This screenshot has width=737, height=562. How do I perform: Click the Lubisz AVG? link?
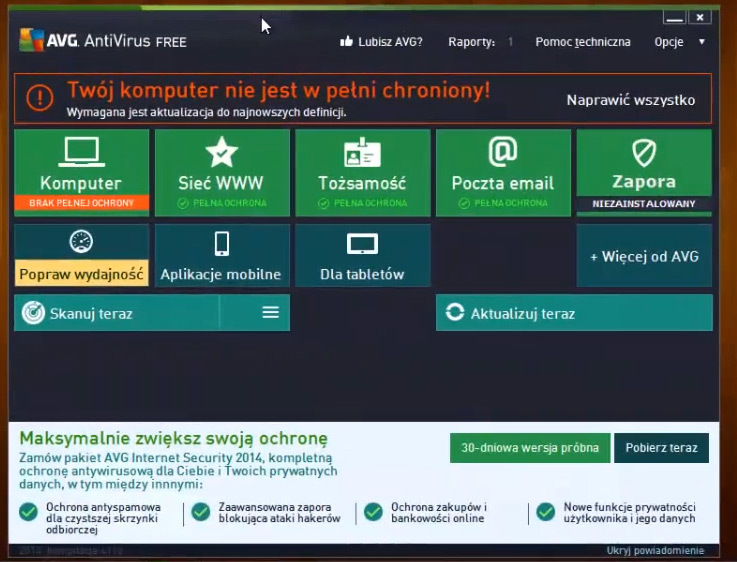[390, 42]
